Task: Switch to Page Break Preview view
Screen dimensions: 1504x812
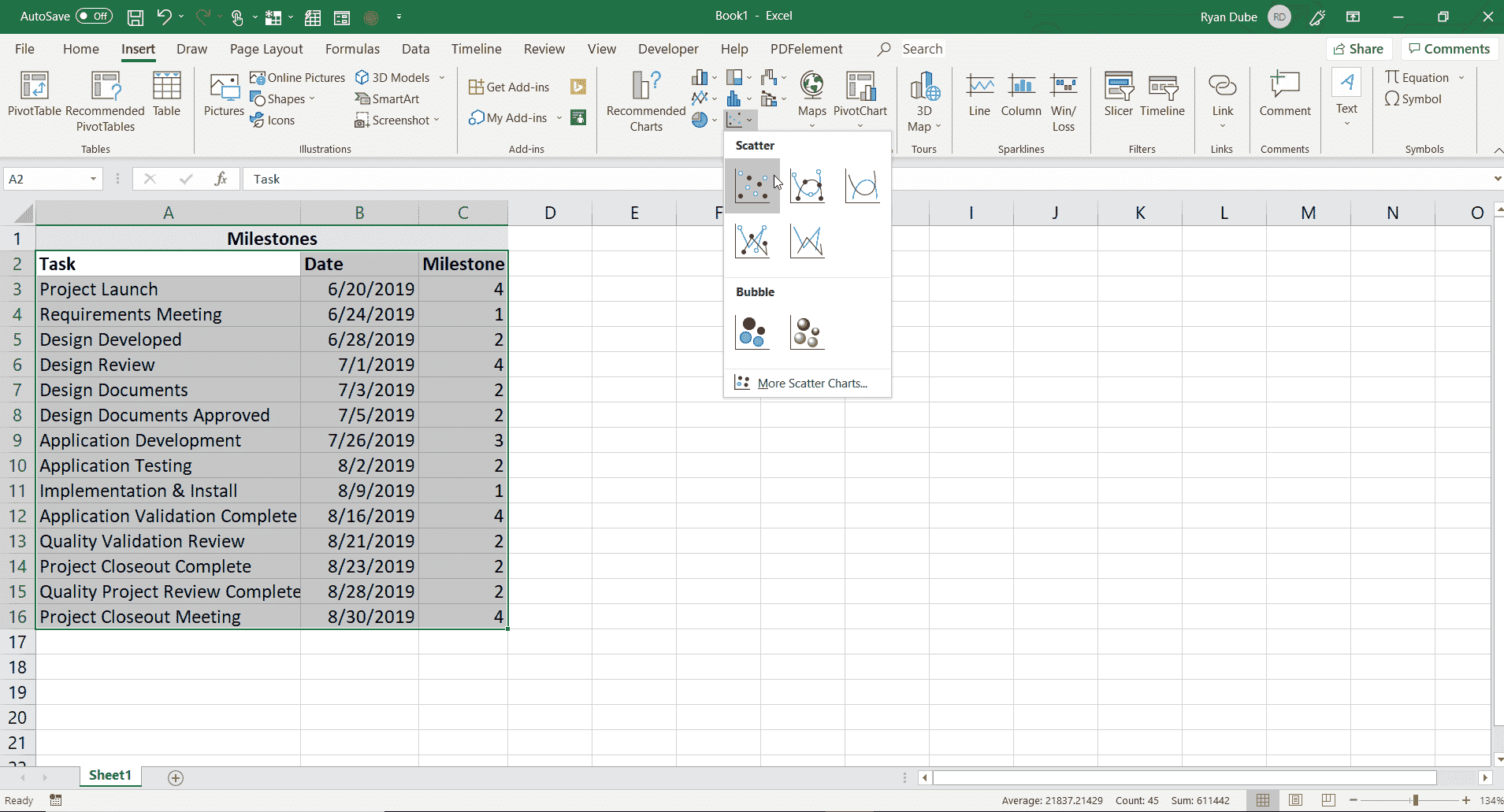Action: coord(1328,800)
